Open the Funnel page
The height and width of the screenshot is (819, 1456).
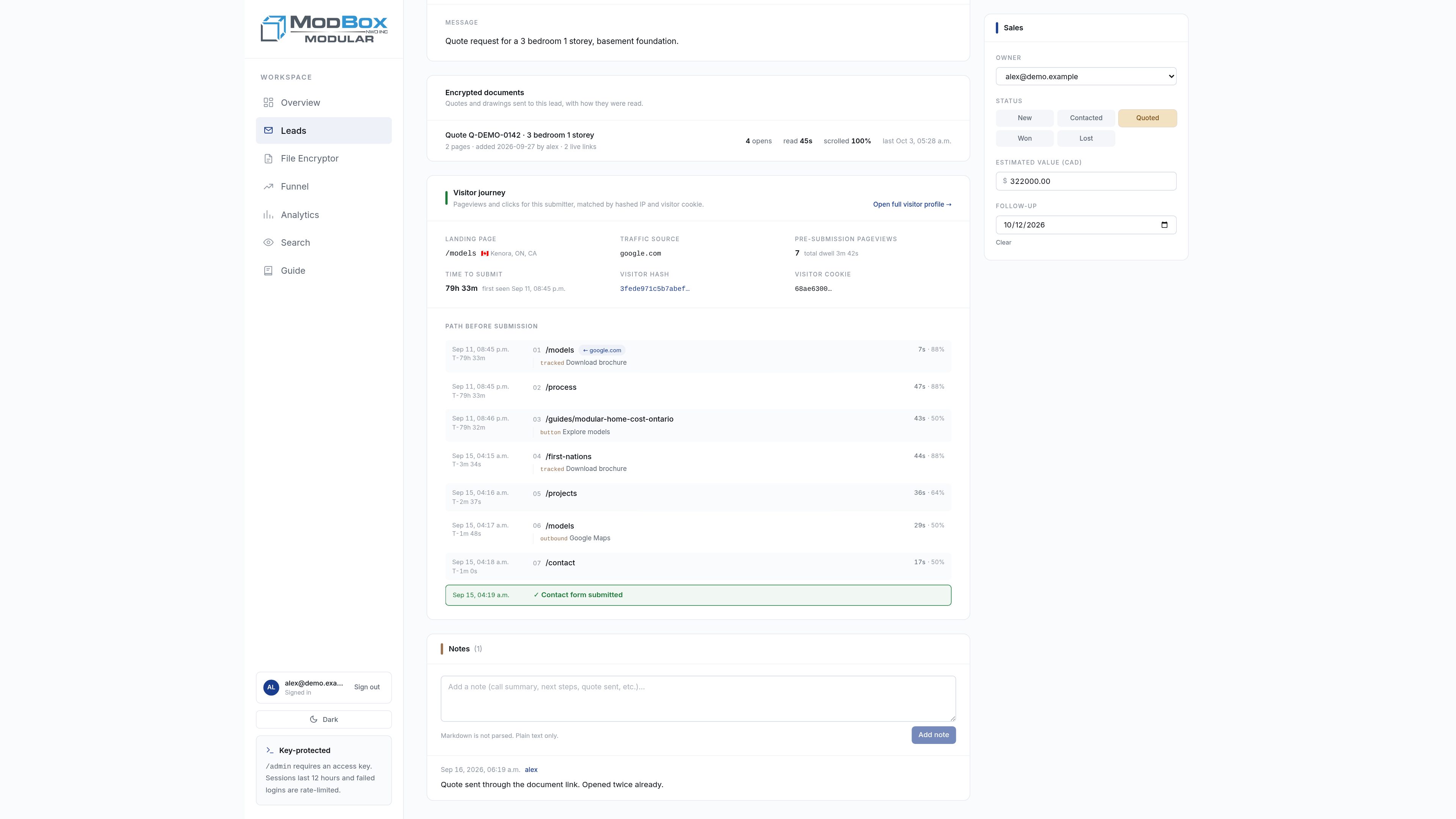point(323,187)
